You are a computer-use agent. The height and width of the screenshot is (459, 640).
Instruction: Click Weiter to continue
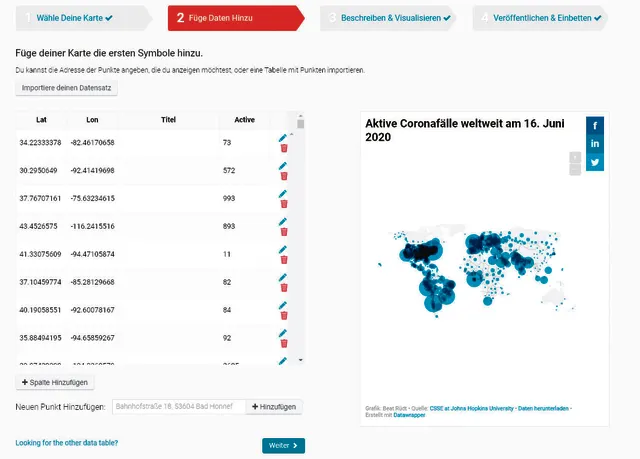283,445
